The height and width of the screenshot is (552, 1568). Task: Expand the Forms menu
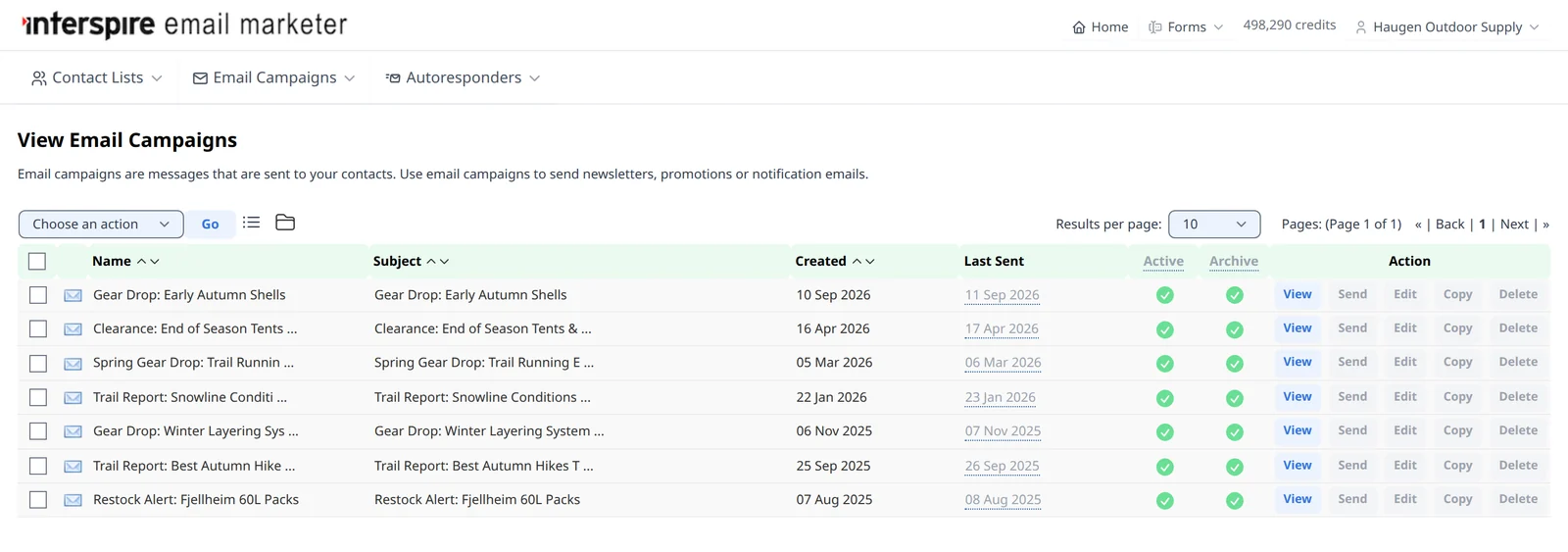1186,26
